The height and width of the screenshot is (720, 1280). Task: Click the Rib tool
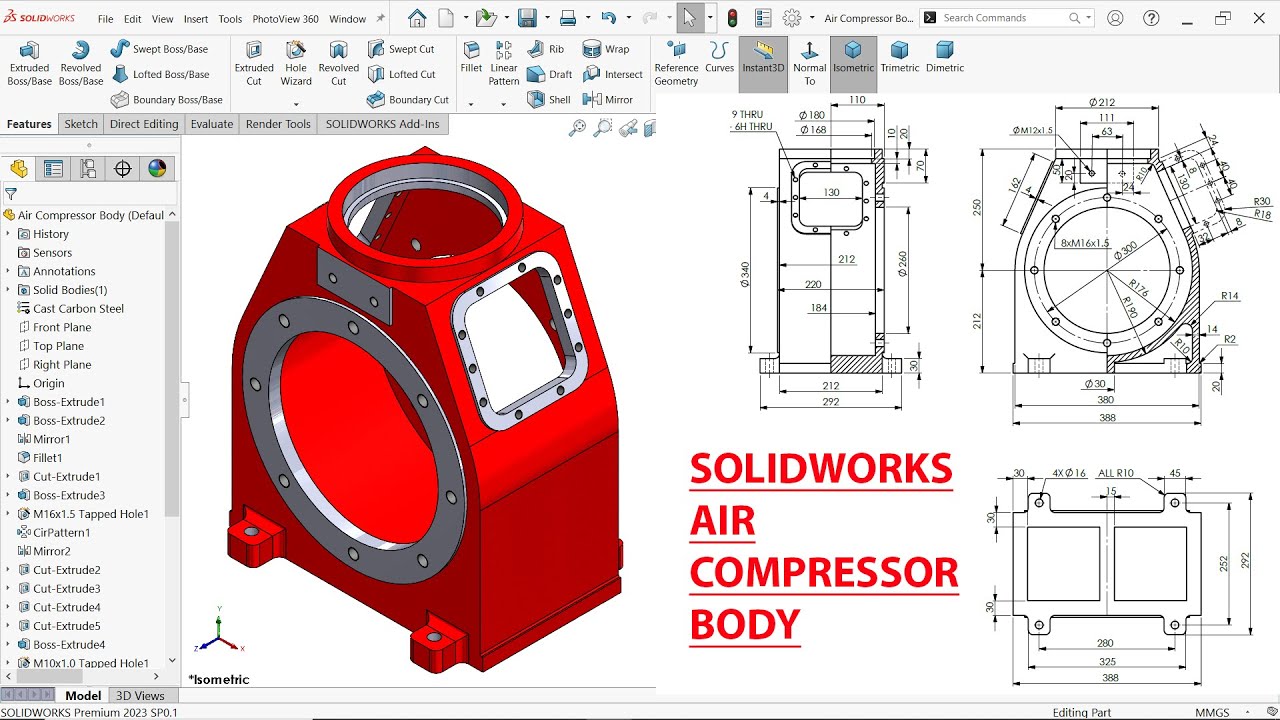coord(545,49)
